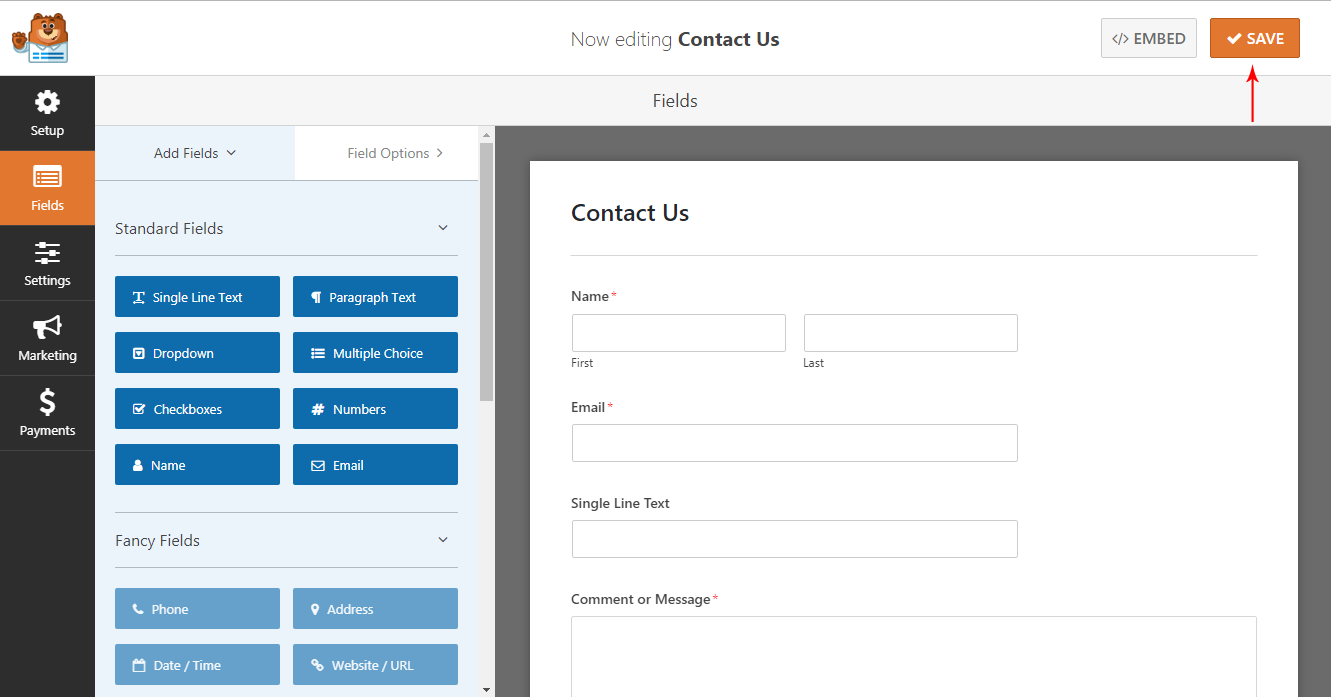This screenshot has width=1331, height=697.
Task: Add a Website / URL field
Action: pos(375,665)
